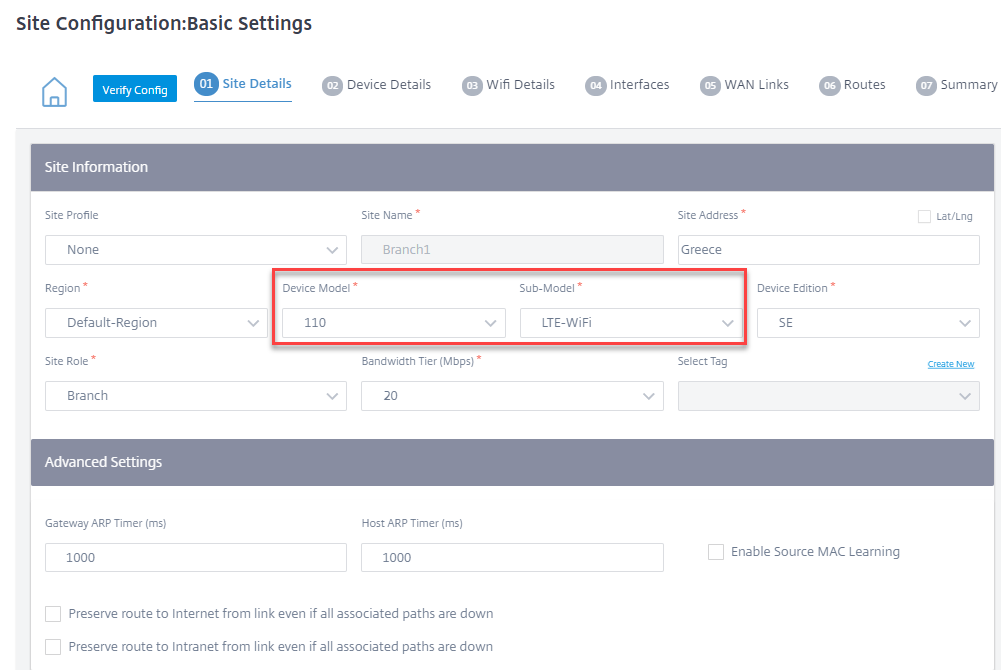Click the 05 step number badge
The image size is (1001, 670).
pyautogui.click(x=710, y=86)
